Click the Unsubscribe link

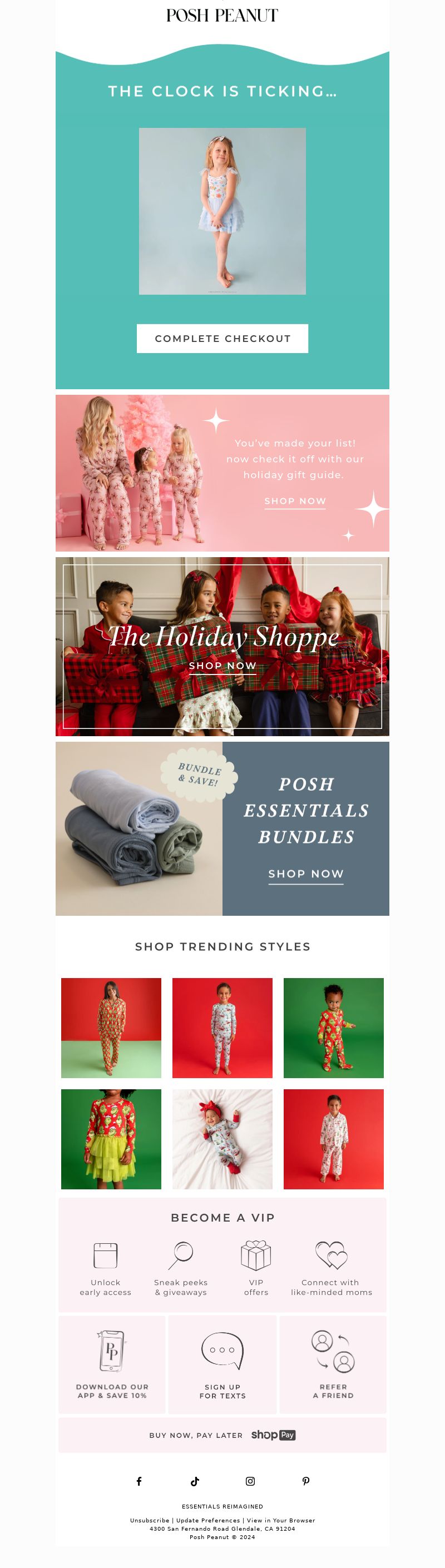coord(150,1520)
